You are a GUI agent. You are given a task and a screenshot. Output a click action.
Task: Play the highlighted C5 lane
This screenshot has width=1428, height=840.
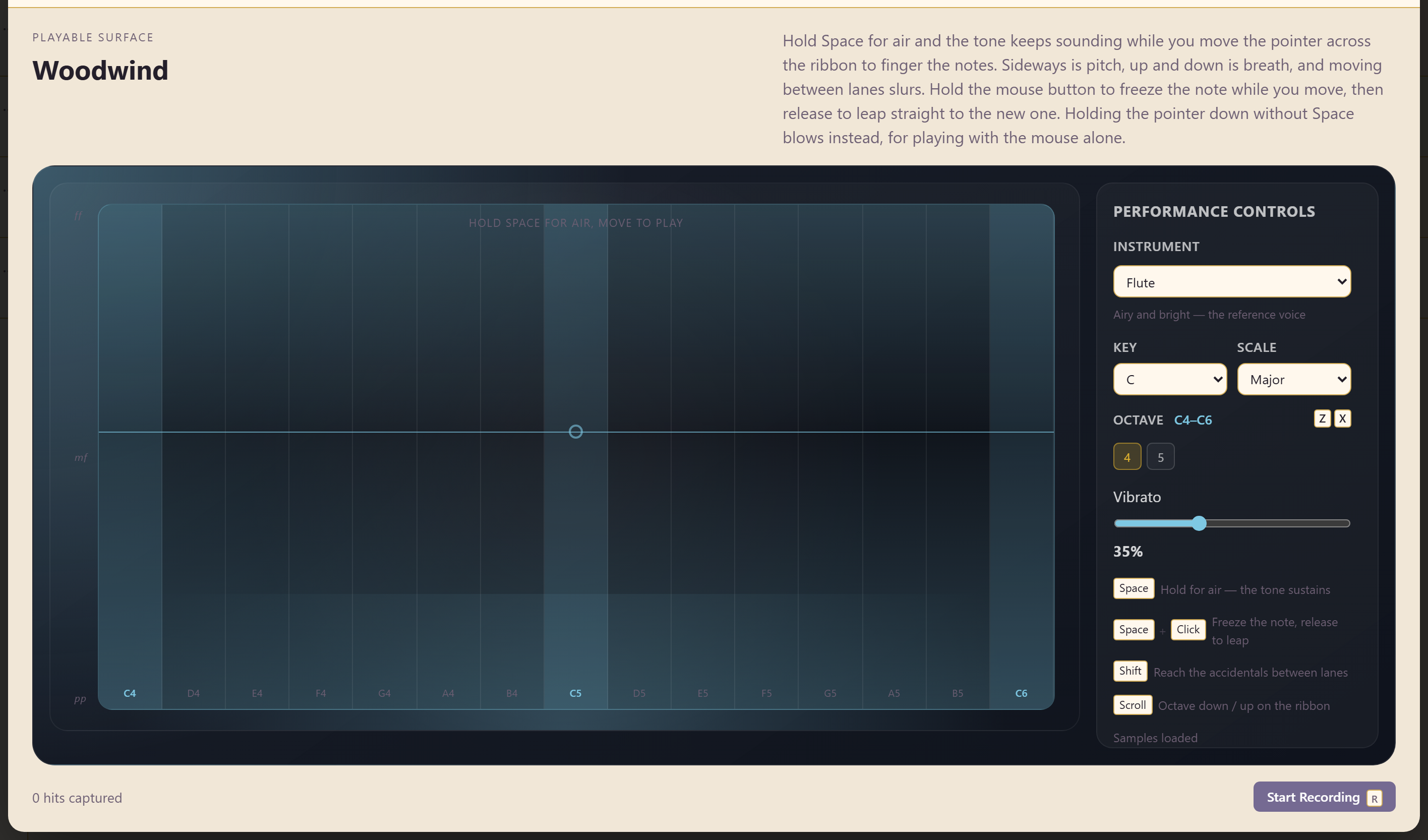(x=576, y=456)
